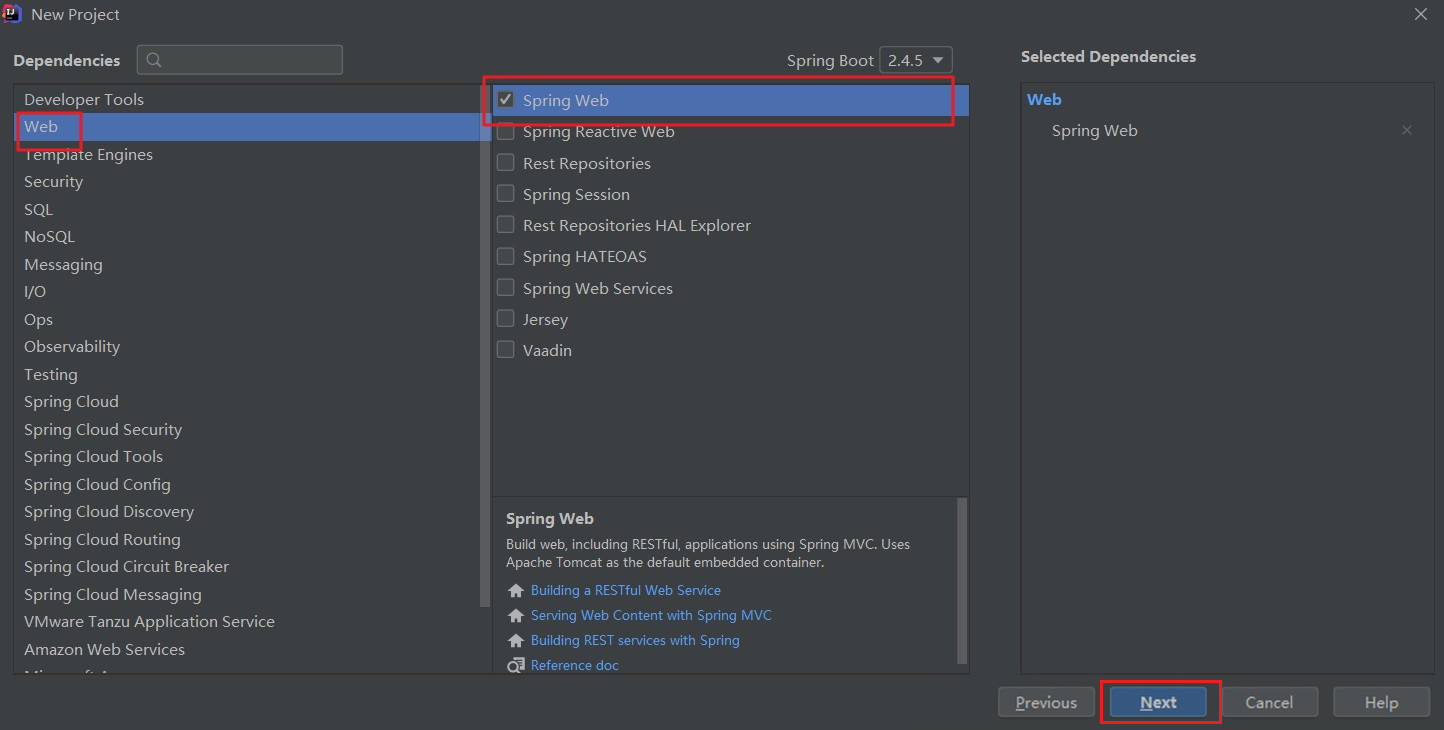Click the Spring Web description panel scrollbar

click(963, 580)
